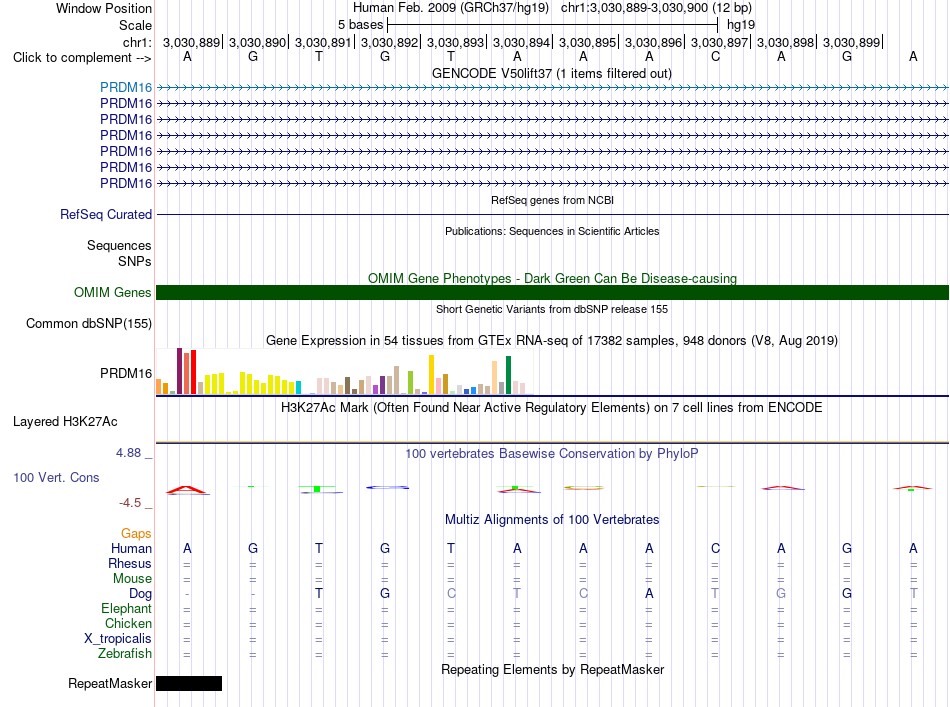Click the cyan bar in GTEx chart
Viewport: 950px width, 707px height.
pyautogui.click(x=298, y=388)
